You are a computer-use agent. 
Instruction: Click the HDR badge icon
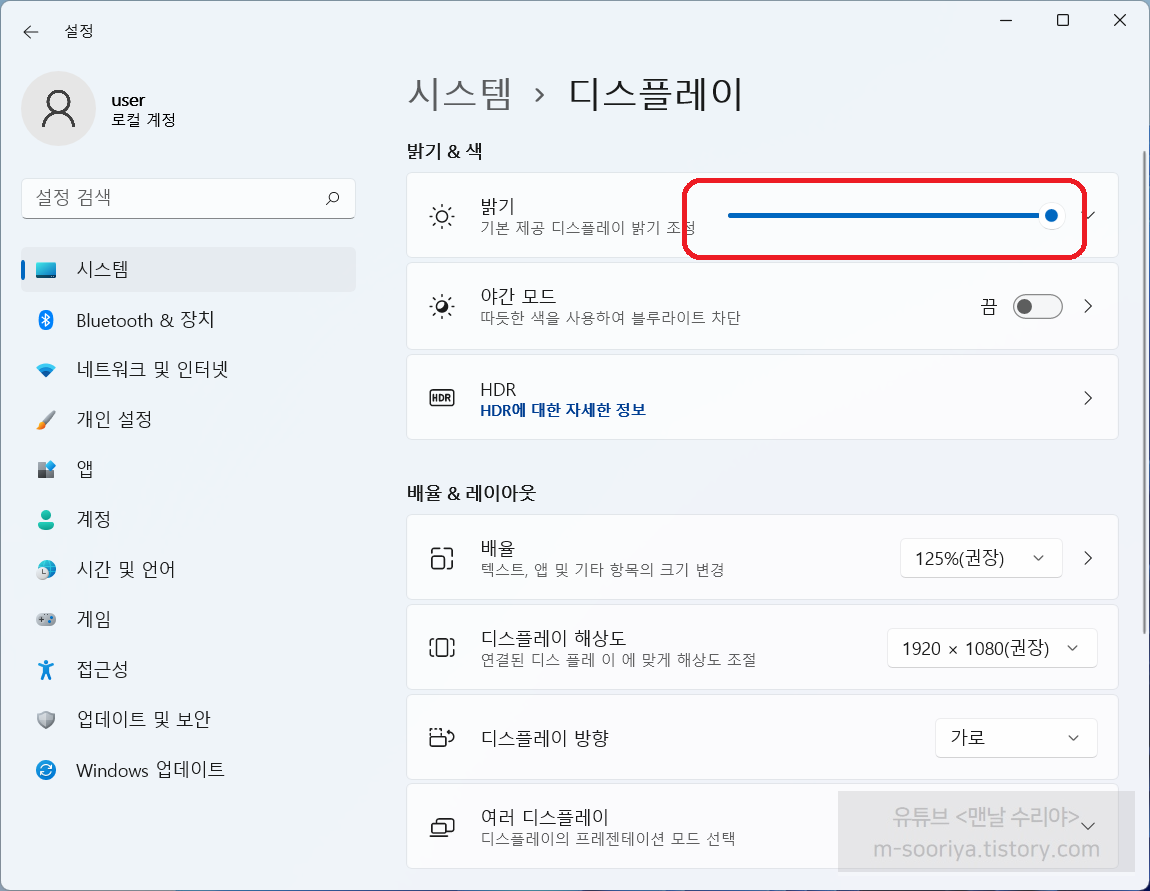coord(442,397)
